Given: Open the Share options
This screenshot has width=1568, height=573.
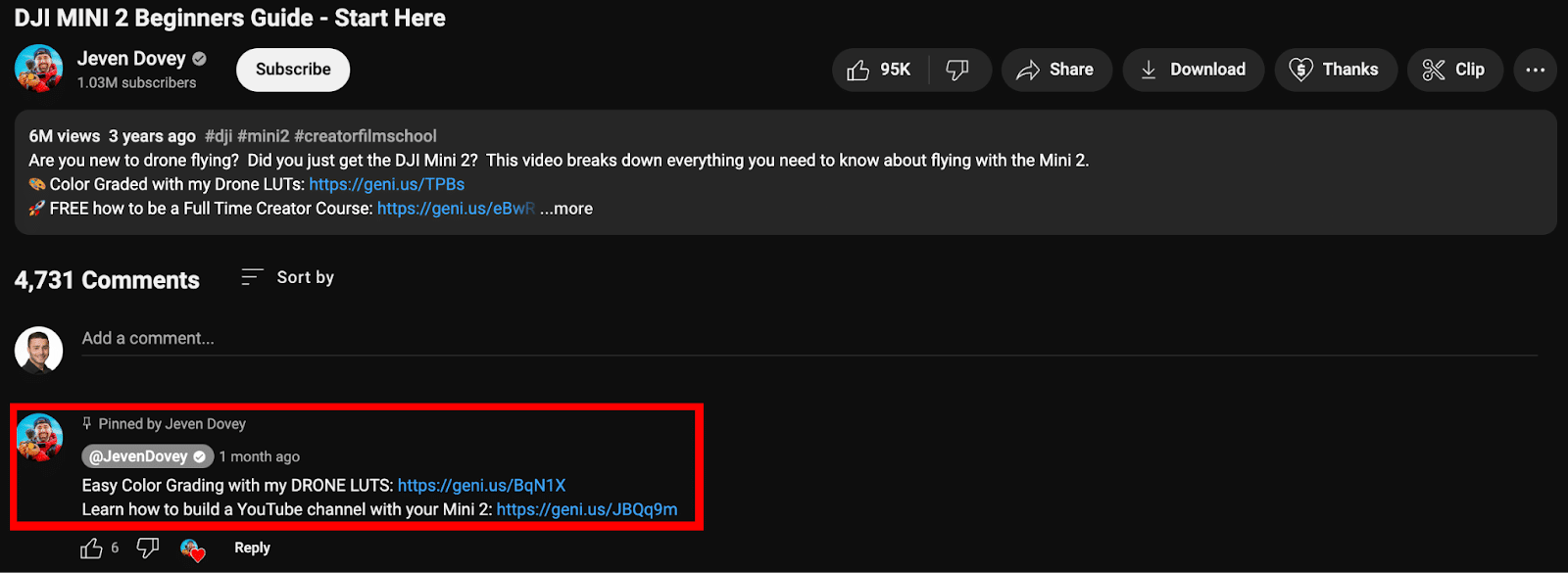Looking at the screenshot, I should click(x=1029, y=70).
